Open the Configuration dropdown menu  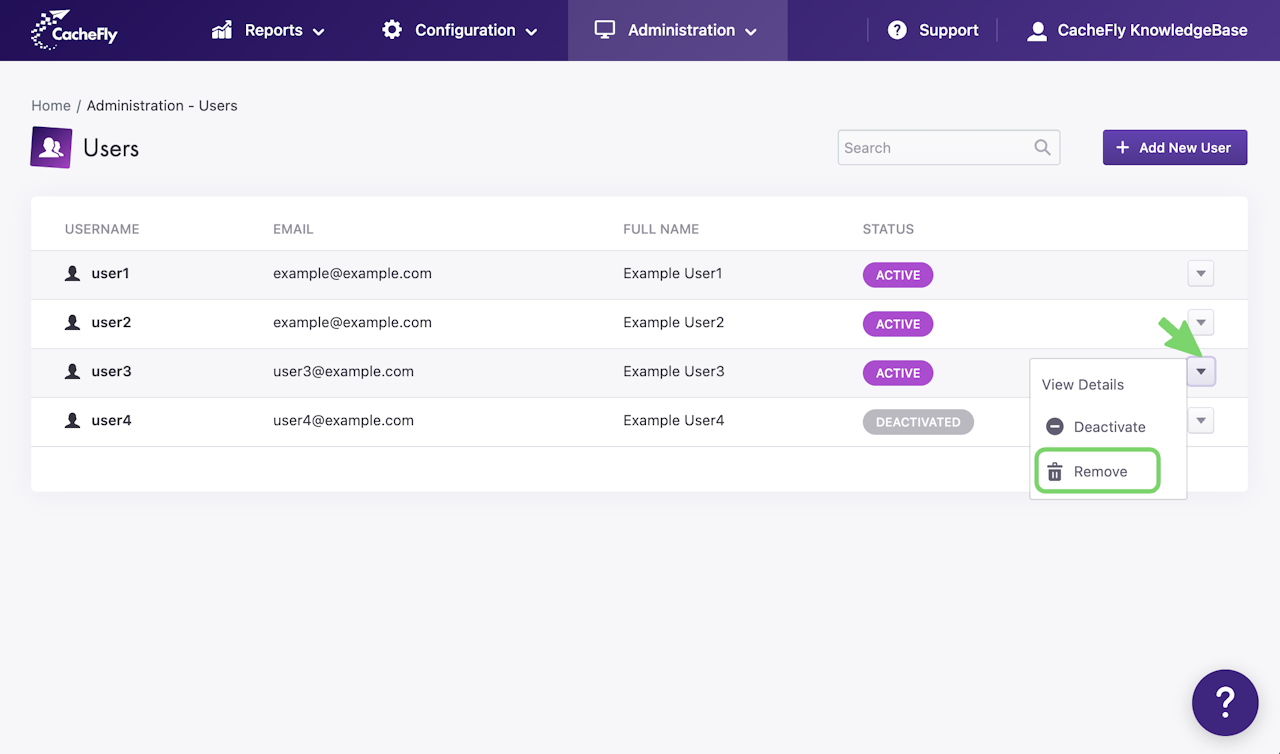point(460,30)
